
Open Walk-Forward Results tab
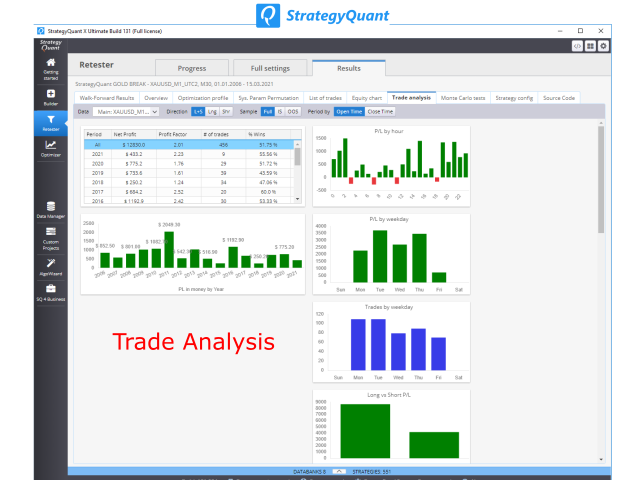(107, 98)
